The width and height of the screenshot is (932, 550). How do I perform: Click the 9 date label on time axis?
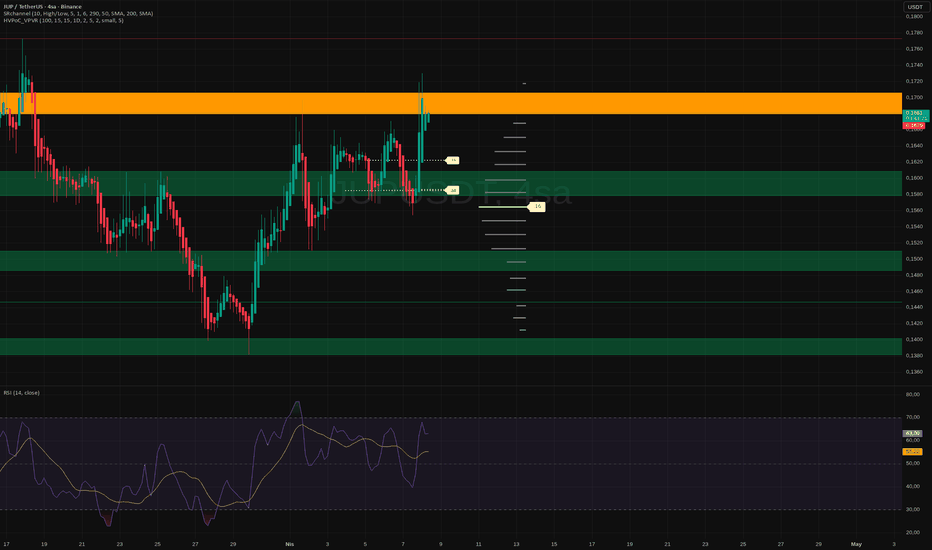click(x=440, y=544)
